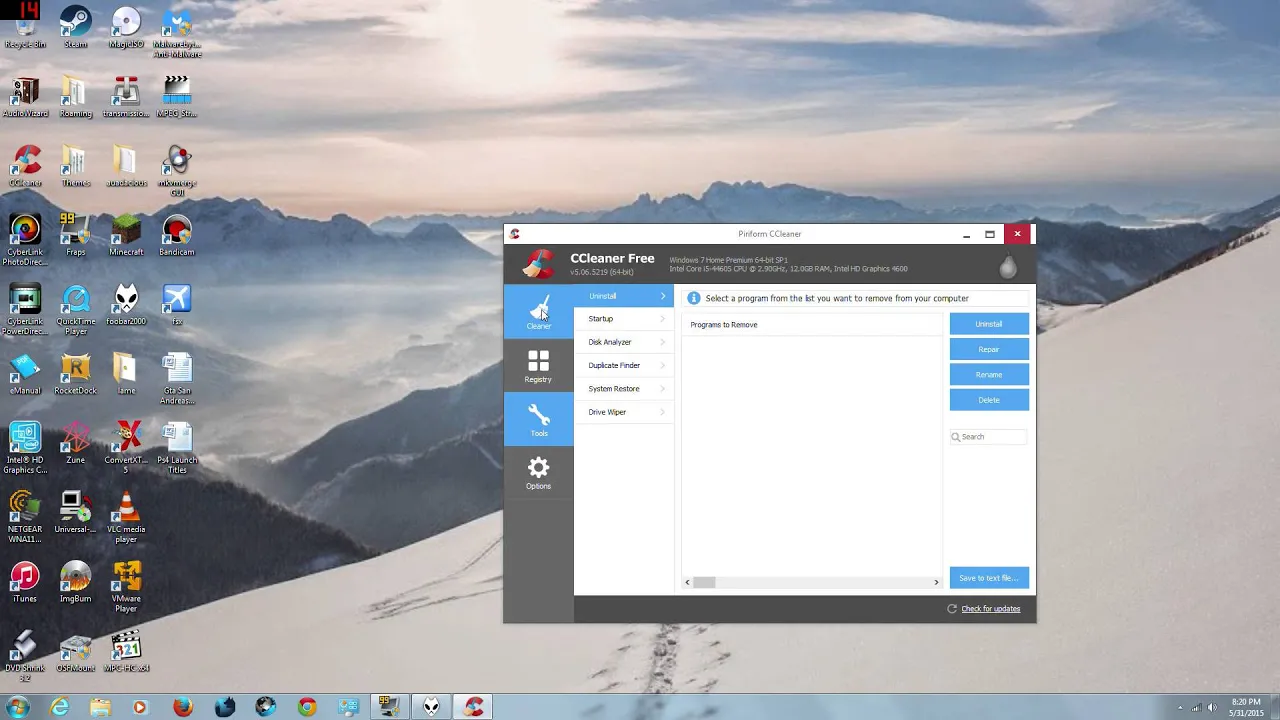Viewport: 1280px width, 720px height.
Task: Select the iTunes desktop shortcut
Action: click(x=25, y=582)
